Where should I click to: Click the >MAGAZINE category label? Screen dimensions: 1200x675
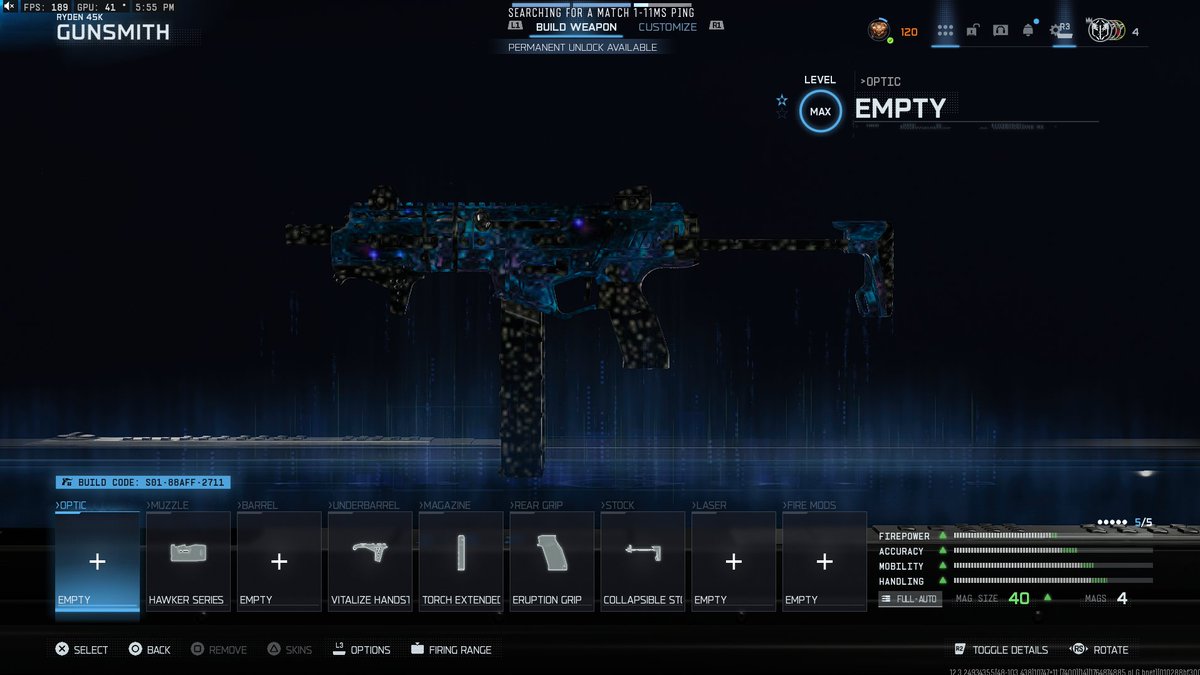pyautogui.click(x=445, y=505)
